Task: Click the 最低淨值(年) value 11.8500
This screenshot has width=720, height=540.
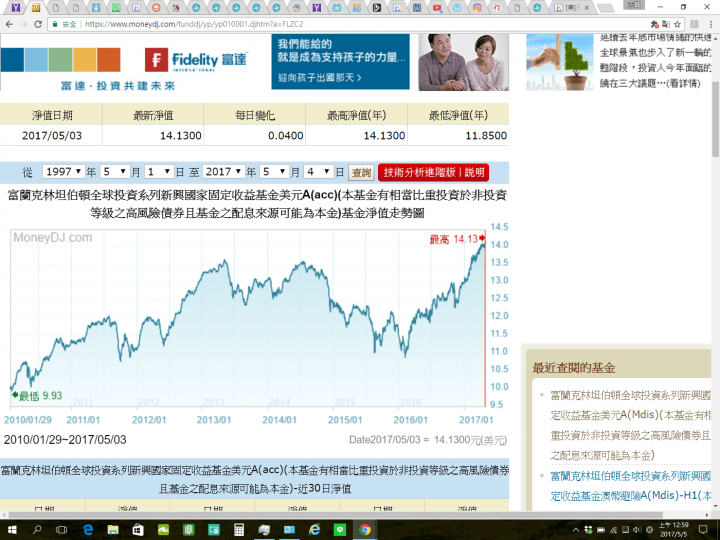Action: [x=486, y=136]
